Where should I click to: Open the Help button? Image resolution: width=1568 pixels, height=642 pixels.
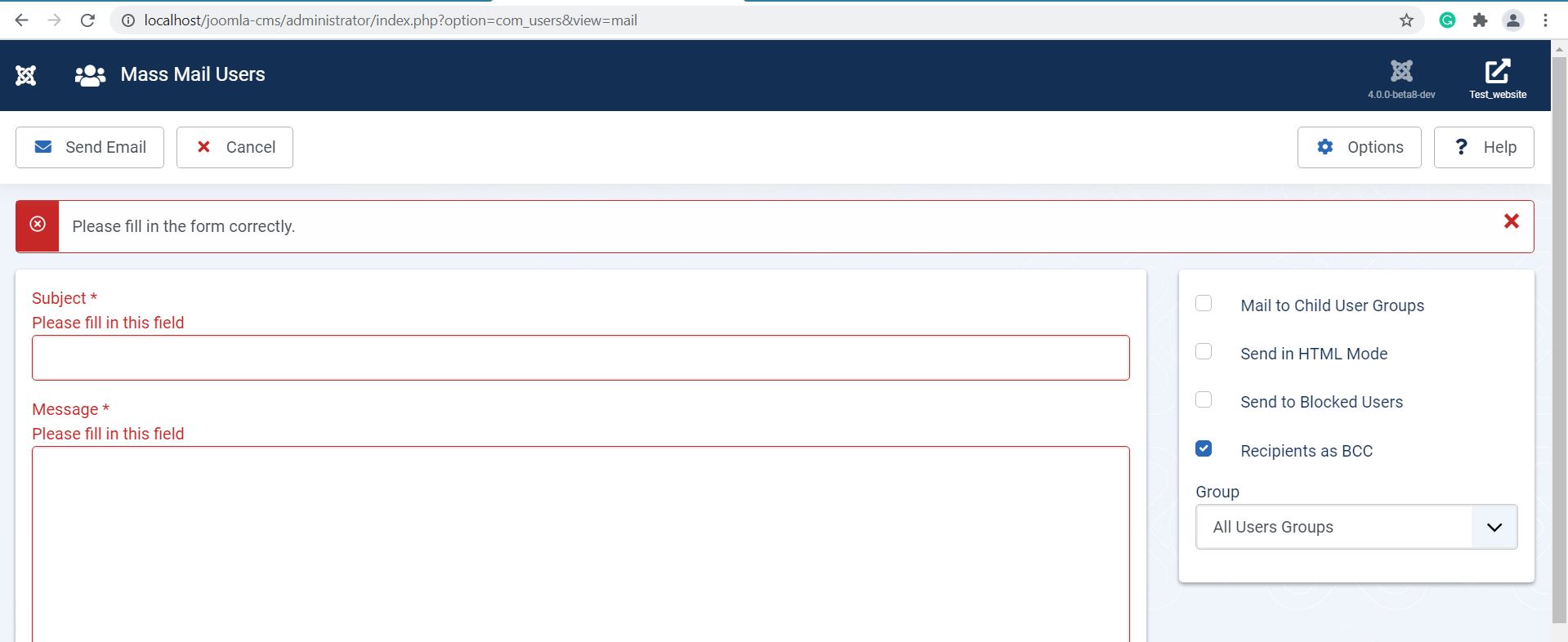(x=1484, y=147)
